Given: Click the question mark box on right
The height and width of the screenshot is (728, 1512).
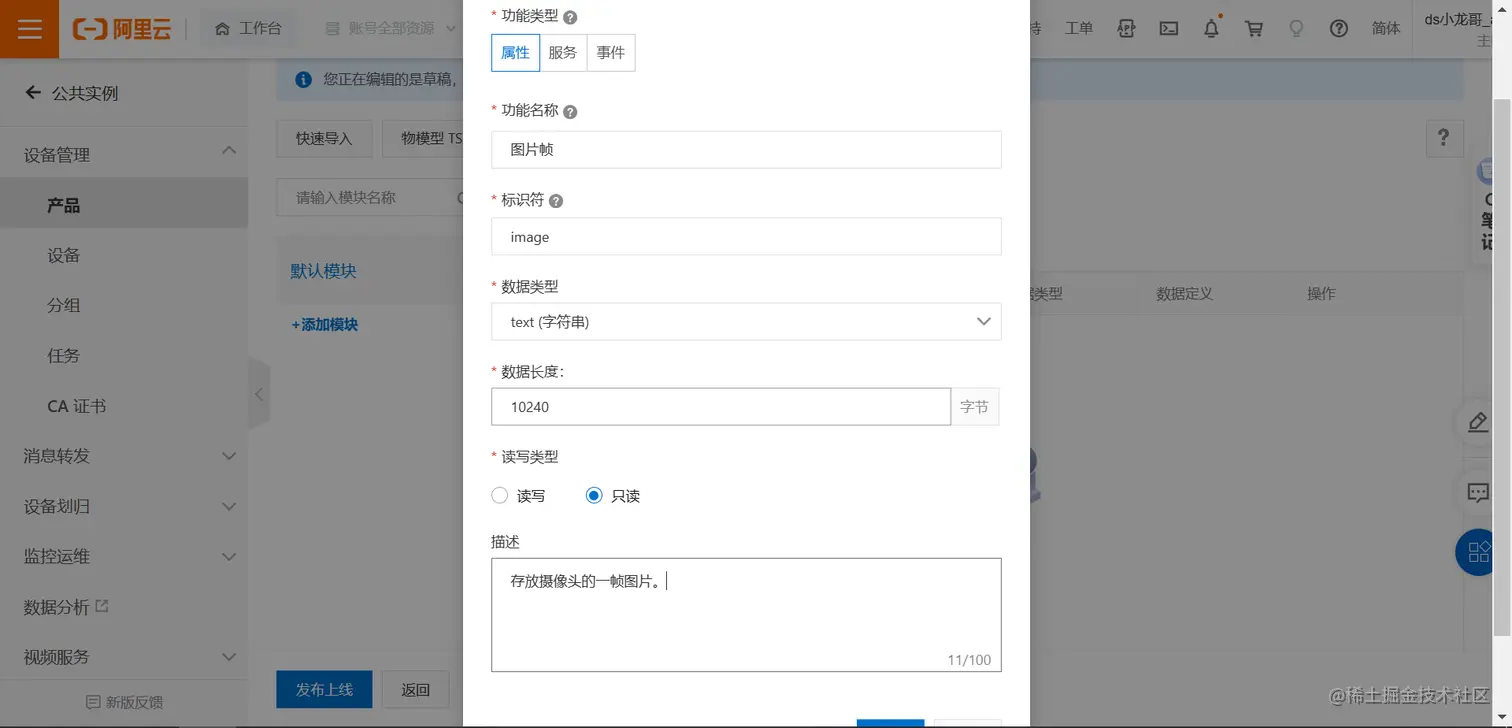Looking at the screenshot, I should [x=1443, y=138].
